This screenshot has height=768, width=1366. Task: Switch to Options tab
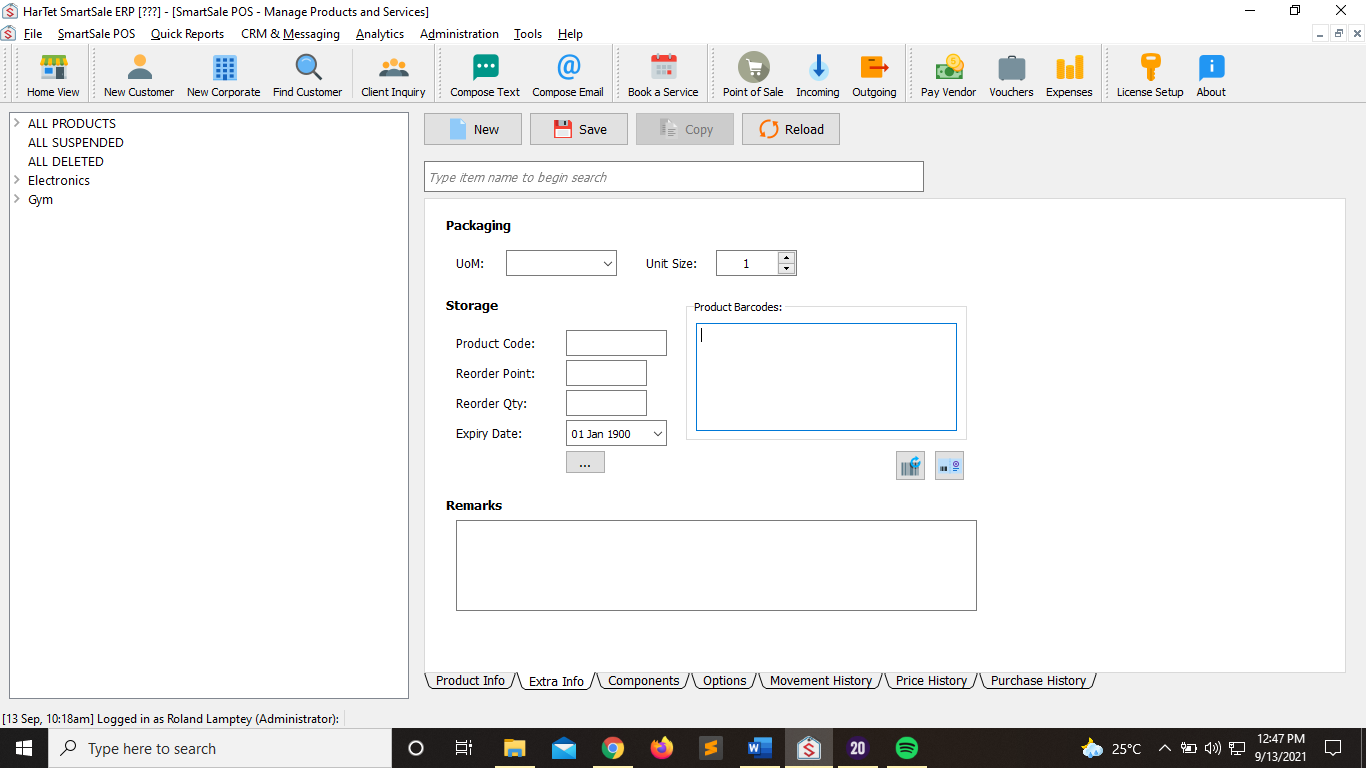point(724,681)
